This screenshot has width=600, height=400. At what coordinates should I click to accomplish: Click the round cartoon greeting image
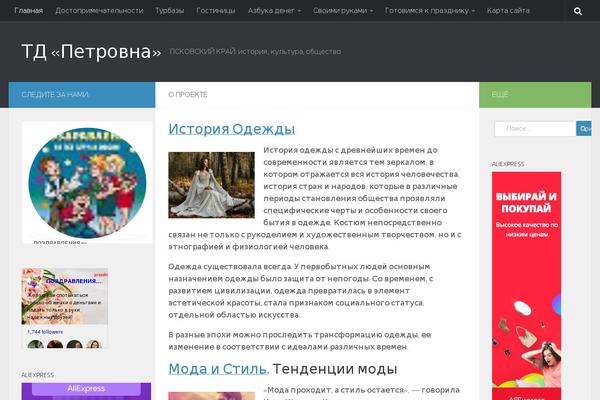(x=87, y=183)
